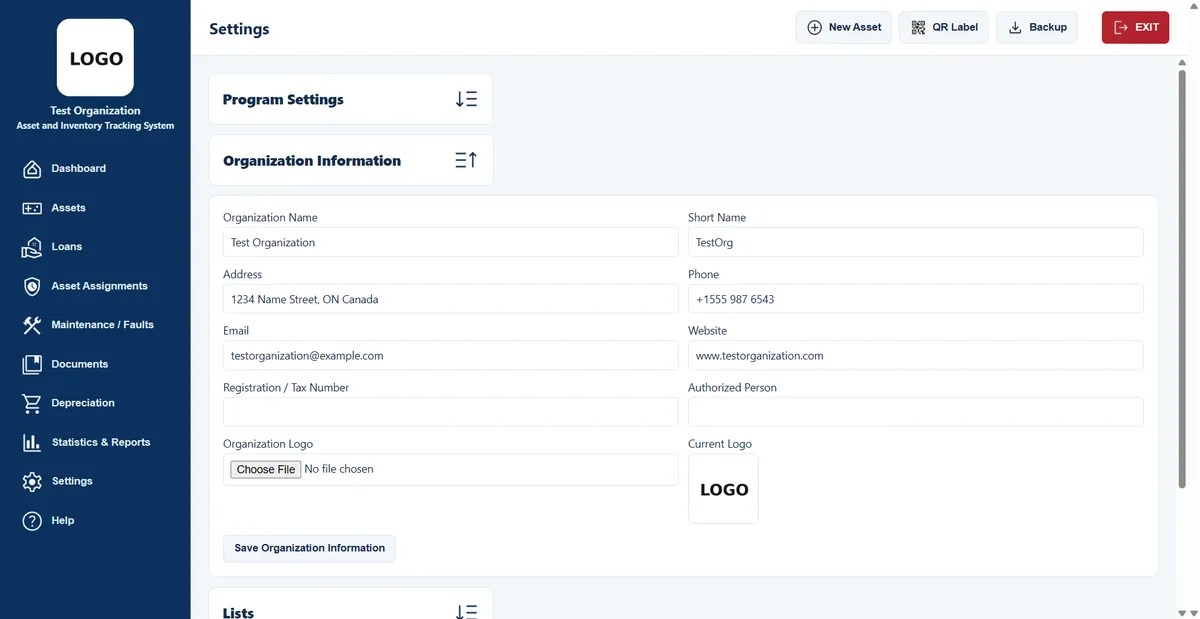
Task: Click the Phone input field
Action: (915, 299)
